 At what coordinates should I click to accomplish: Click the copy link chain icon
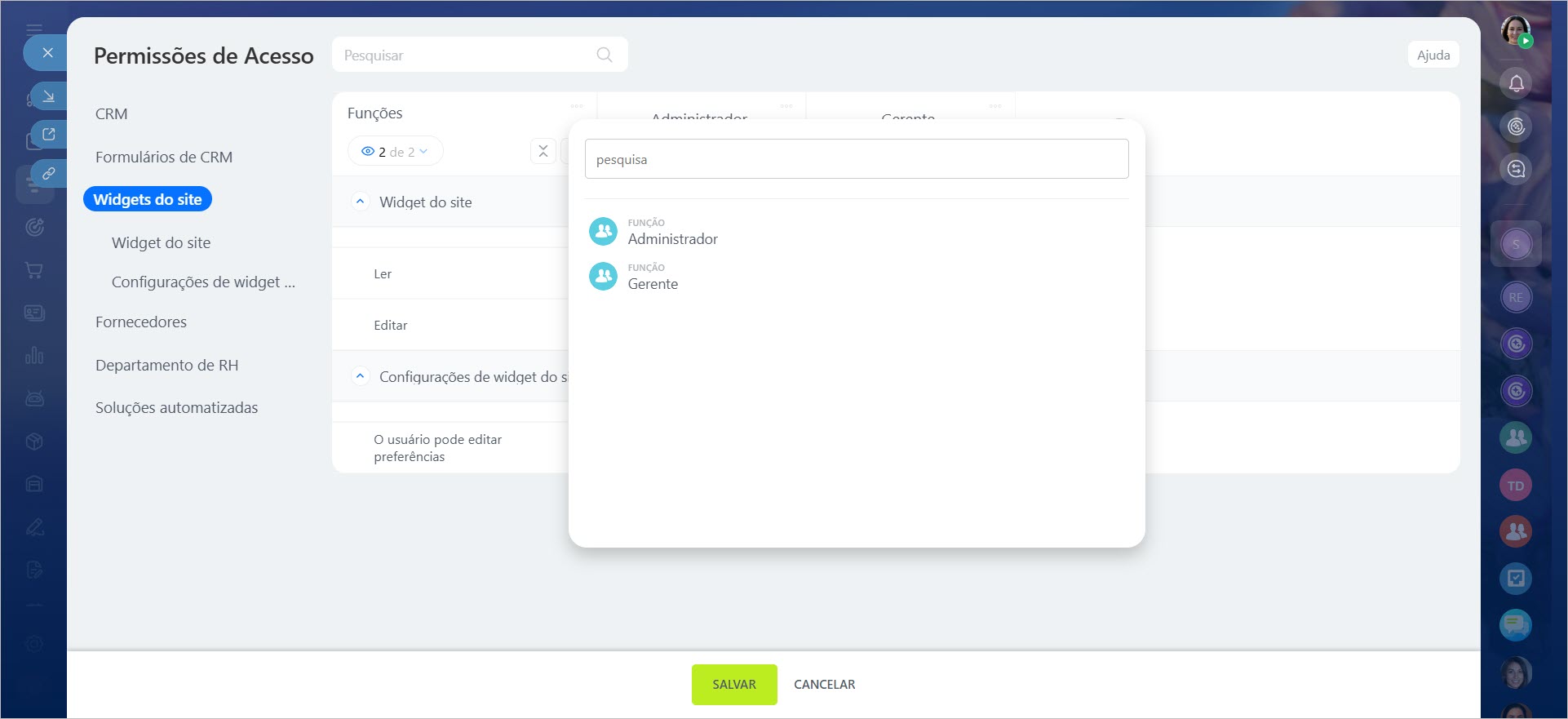point(48,173)
